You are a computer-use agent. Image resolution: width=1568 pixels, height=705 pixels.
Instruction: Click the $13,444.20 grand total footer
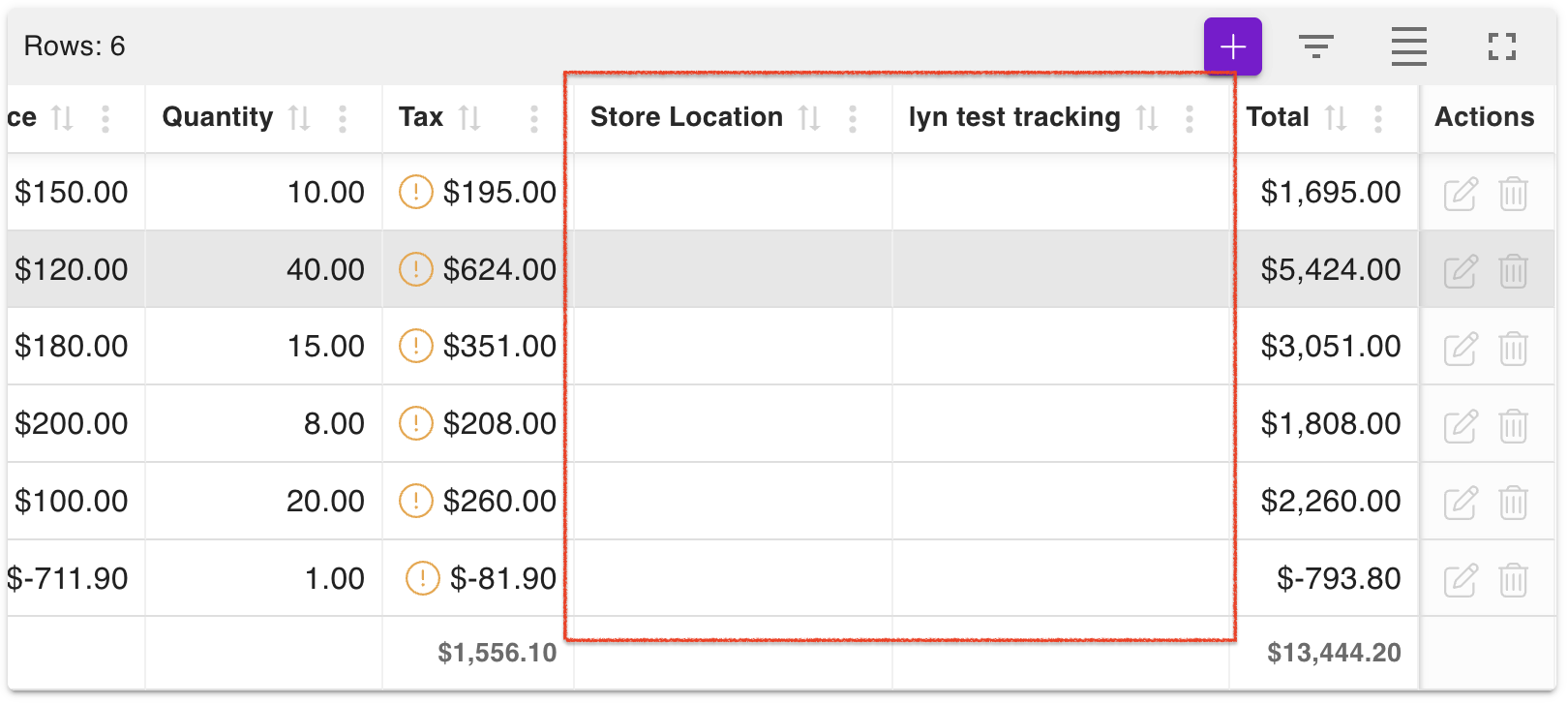tap(1334, 653)
